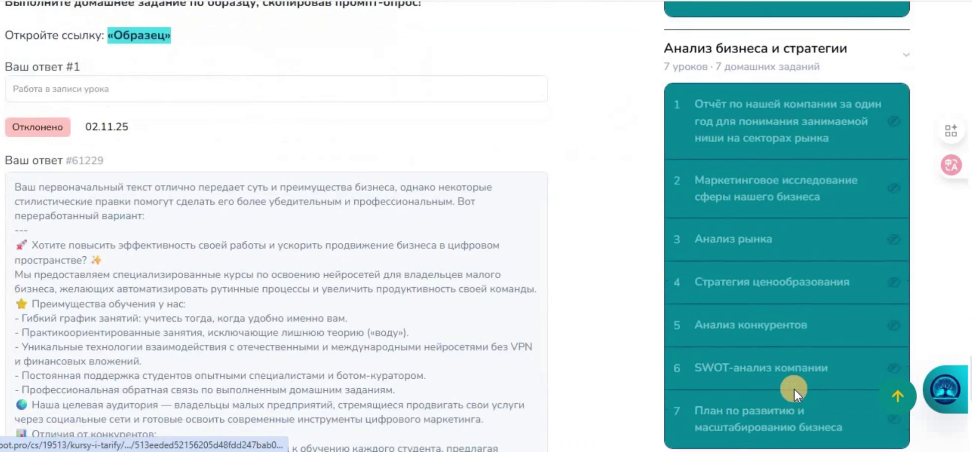972x452 pixels.
Task: Click the line 'Преимущества обучения у нас:'
Action: coord(100,304)
